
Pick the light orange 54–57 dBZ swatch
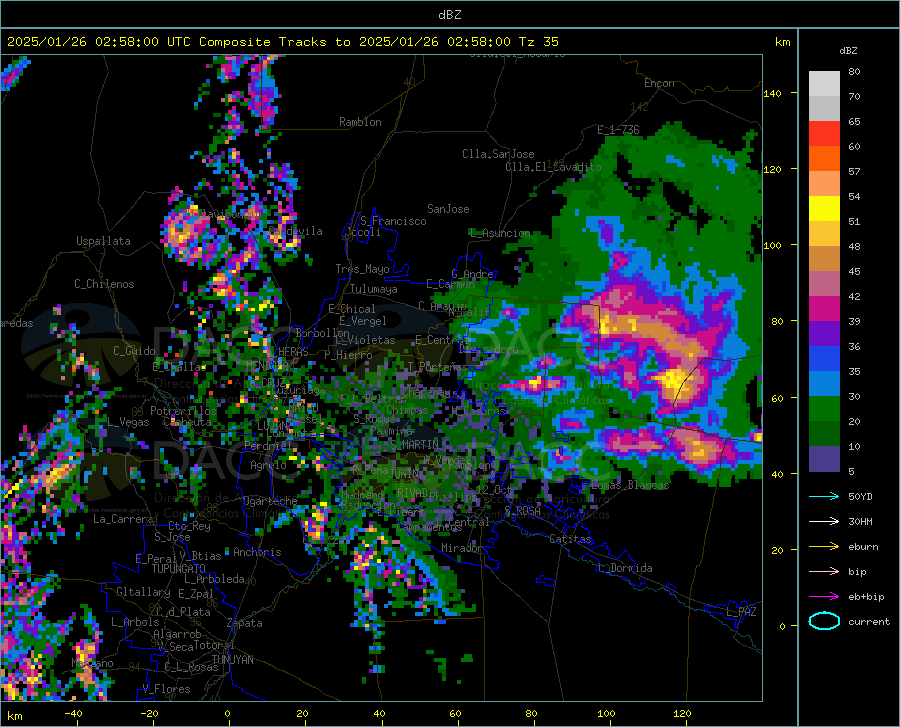tap(824, 184)
